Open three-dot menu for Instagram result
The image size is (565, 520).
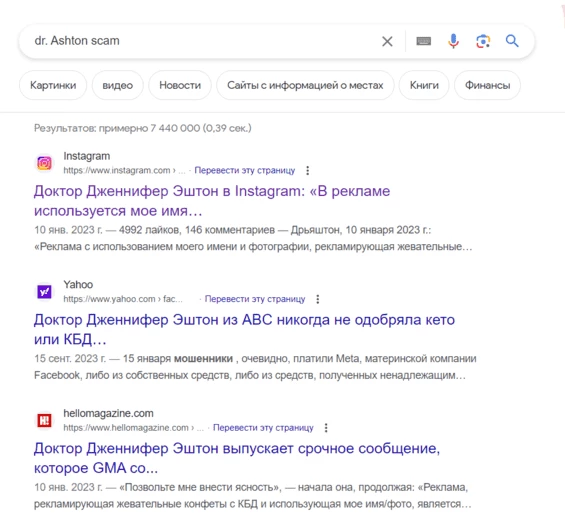pos(307,170)
